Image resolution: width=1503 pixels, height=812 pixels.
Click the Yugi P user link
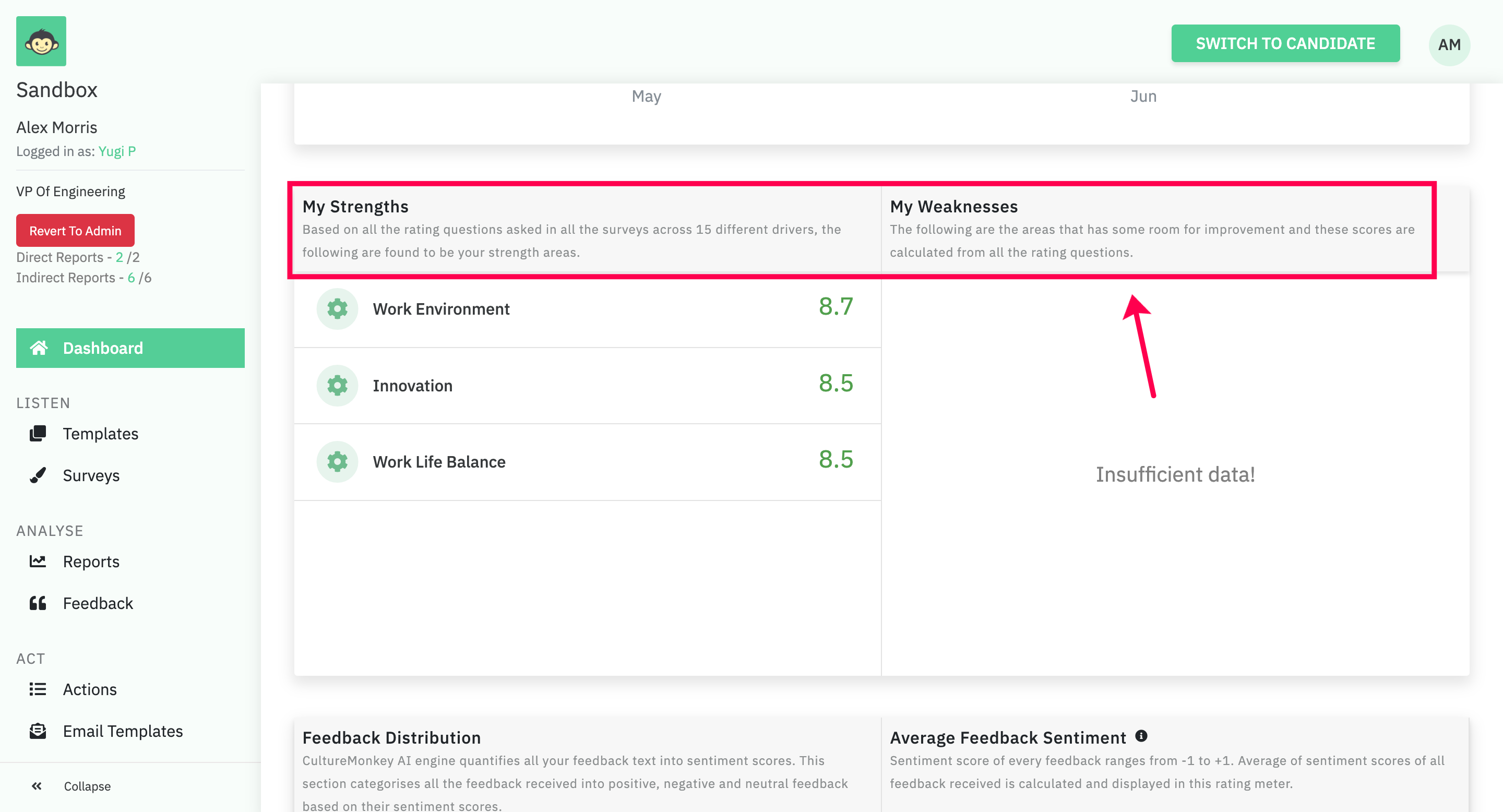117,151
